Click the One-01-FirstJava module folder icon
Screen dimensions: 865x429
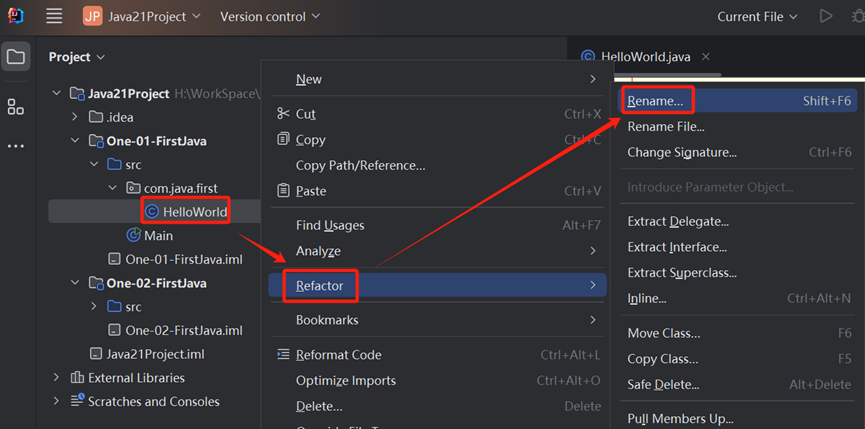coord(97,141)
